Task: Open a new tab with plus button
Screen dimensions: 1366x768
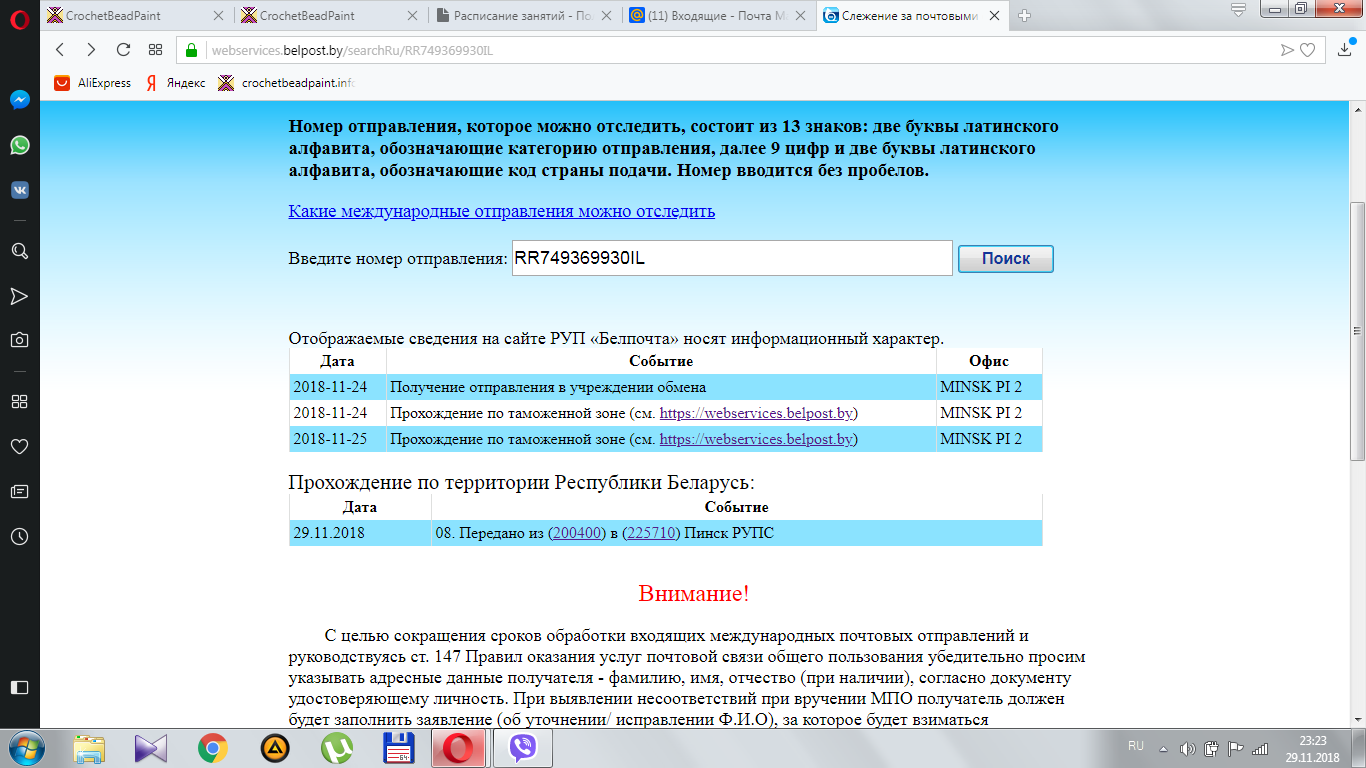Action: coord(1024,15)
